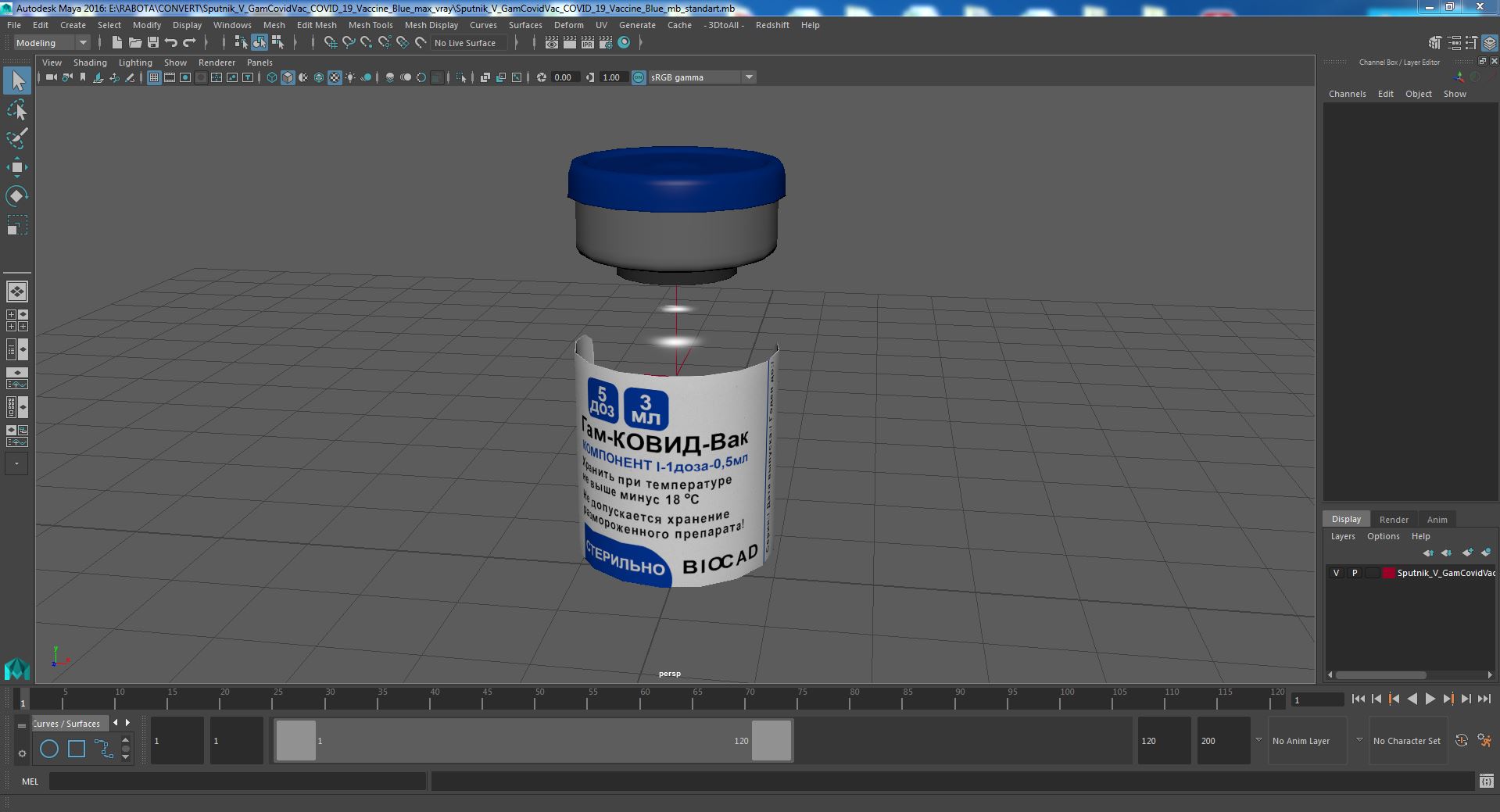The width and height of the screenshot is (1500, 812).
Task: Open the No Character Set dropdown arrow
Action: pyautogui.click(x=1359, y=740)
